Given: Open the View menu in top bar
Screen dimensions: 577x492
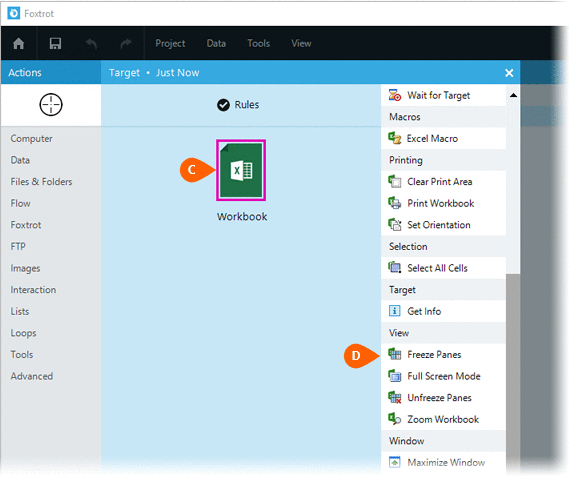Looking at the screenshot, I should coord(301,43).
